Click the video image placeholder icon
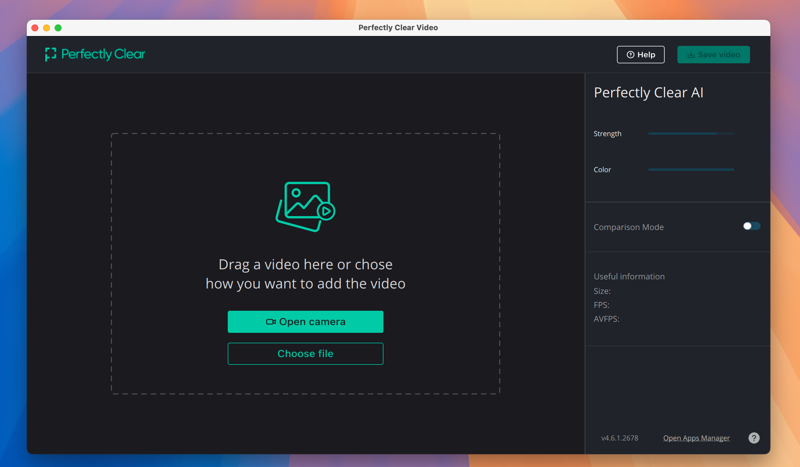 click(x=305, y=206)
